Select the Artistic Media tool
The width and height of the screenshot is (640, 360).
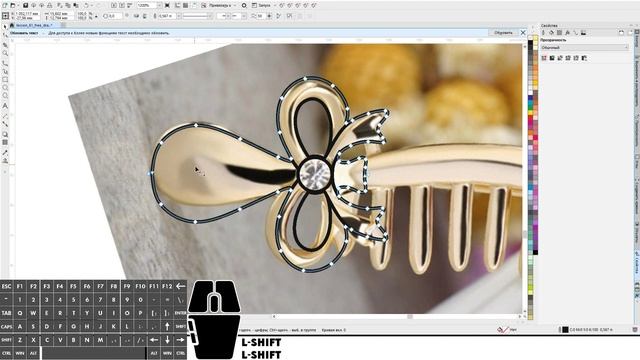pyautogui.click(x=5, y=71)
